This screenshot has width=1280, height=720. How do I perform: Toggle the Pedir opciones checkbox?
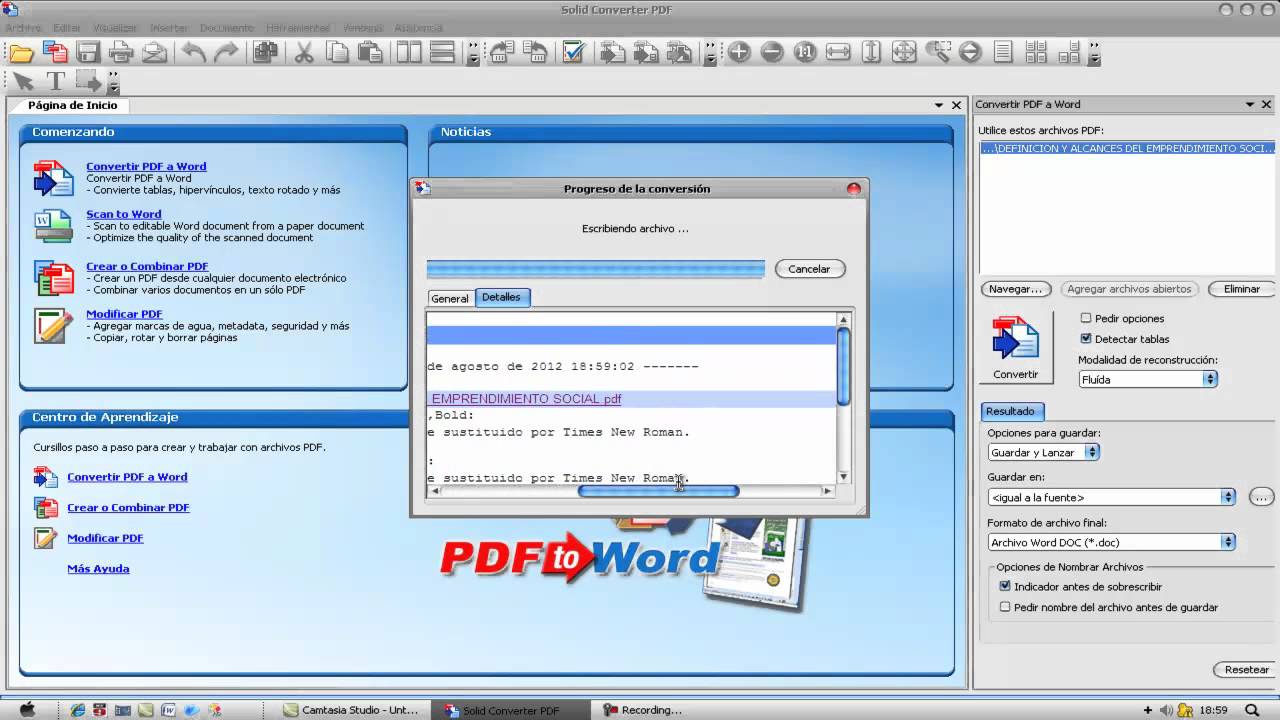point(1086,318)
